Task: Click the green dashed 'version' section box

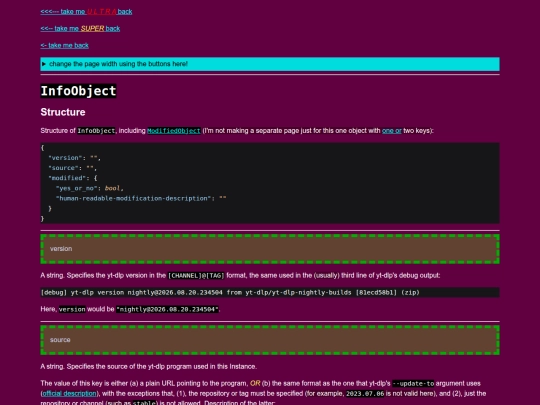Action: click(x=270, y=249)
